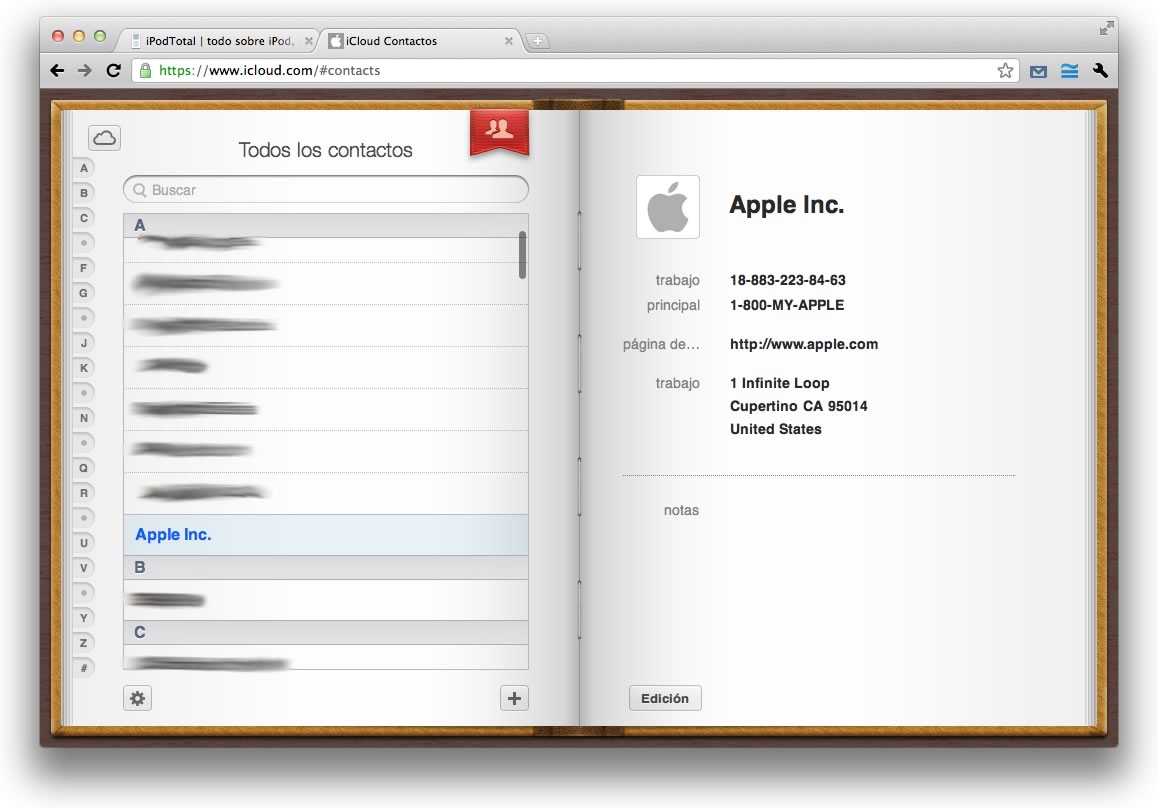1158x808 pixels.
Task: Jump to letter R in the index
Action: point(83,493)
